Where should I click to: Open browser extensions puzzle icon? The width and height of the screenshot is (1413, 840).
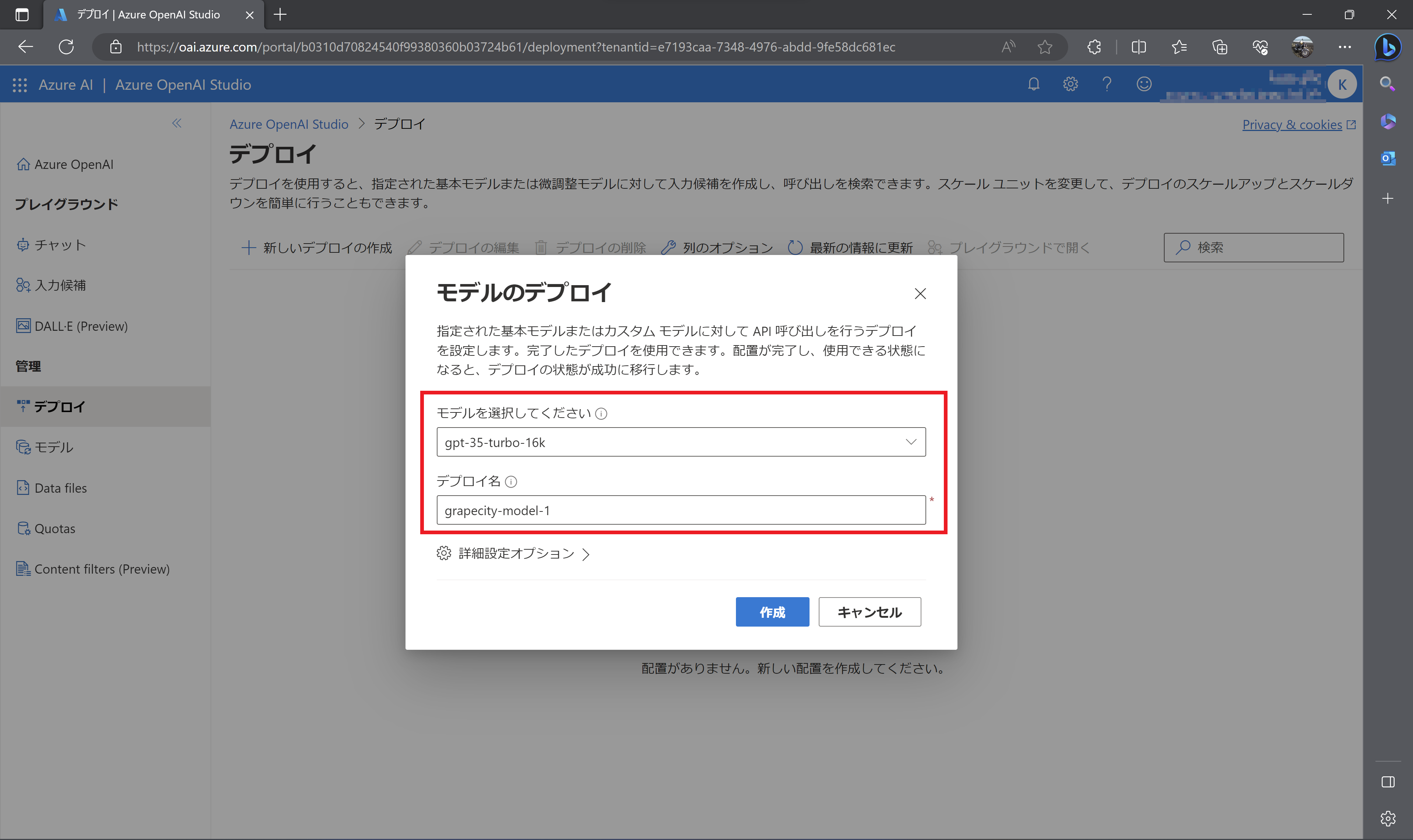1094,46
